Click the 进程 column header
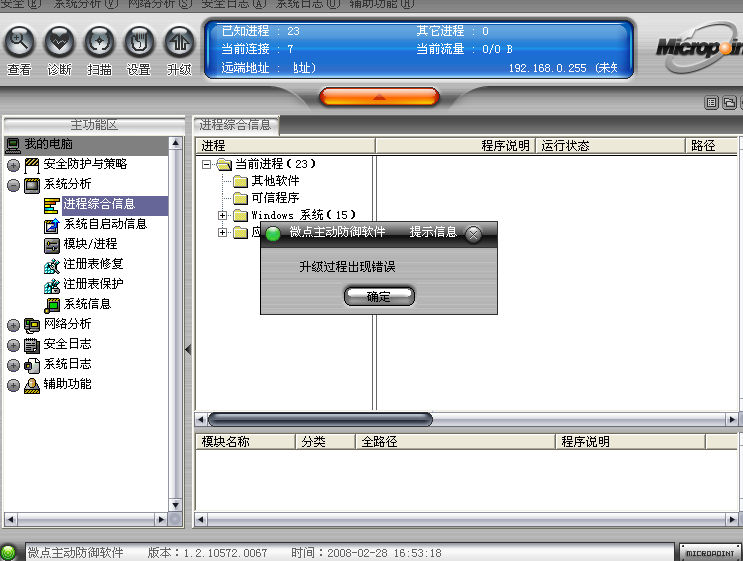The height and width of the screenshot is (561, 743). tap(285, 146)
